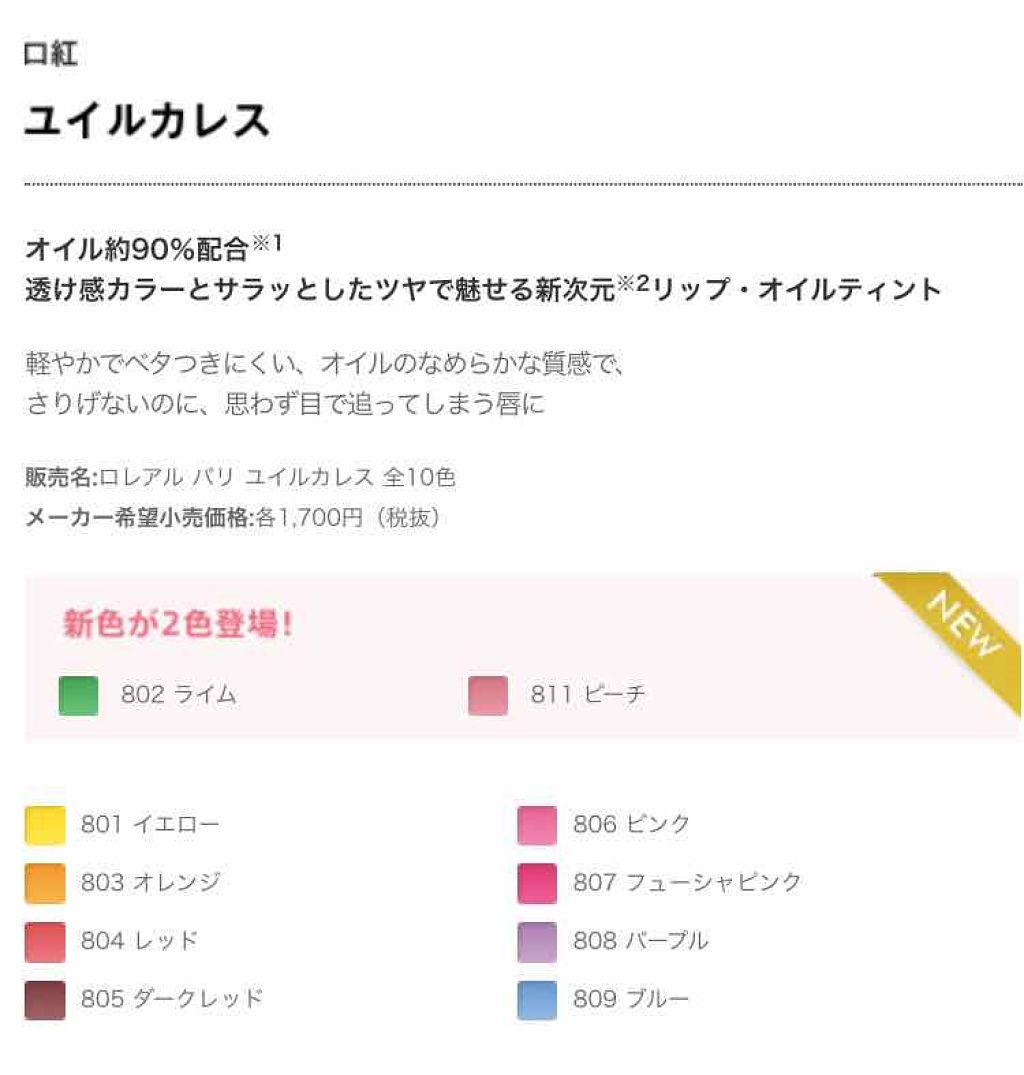The image size is (1024, 1075).
Task: Select the 811 ピーチ peach swatch
Action: [x=488, y=696]
